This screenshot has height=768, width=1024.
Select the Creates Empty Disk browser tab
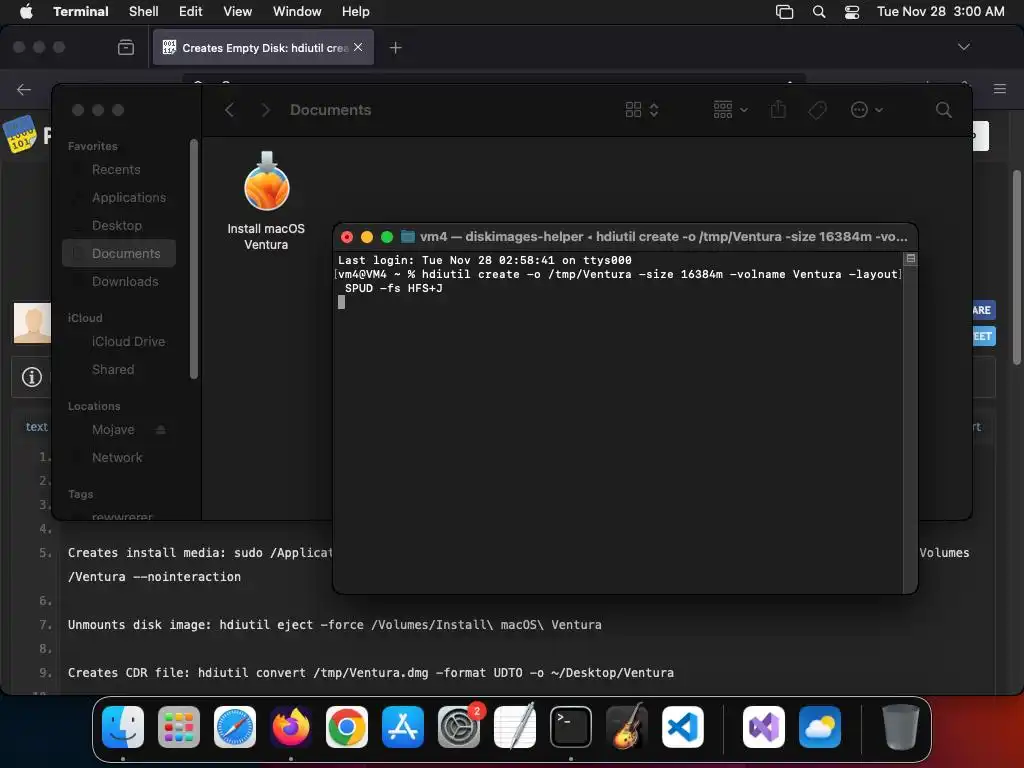[264, 48]
